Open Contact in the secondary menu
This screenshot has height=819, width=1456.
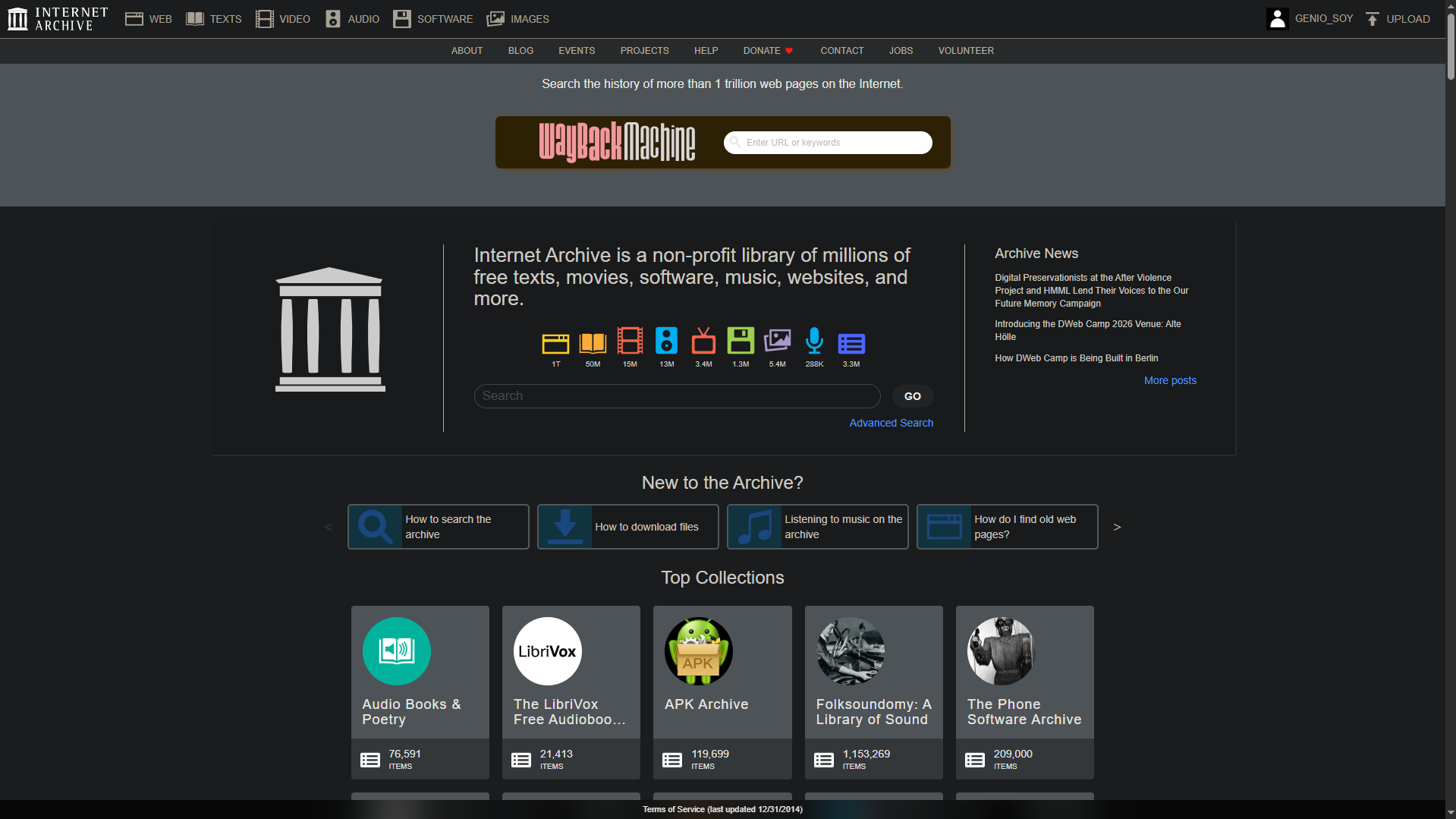841,51
